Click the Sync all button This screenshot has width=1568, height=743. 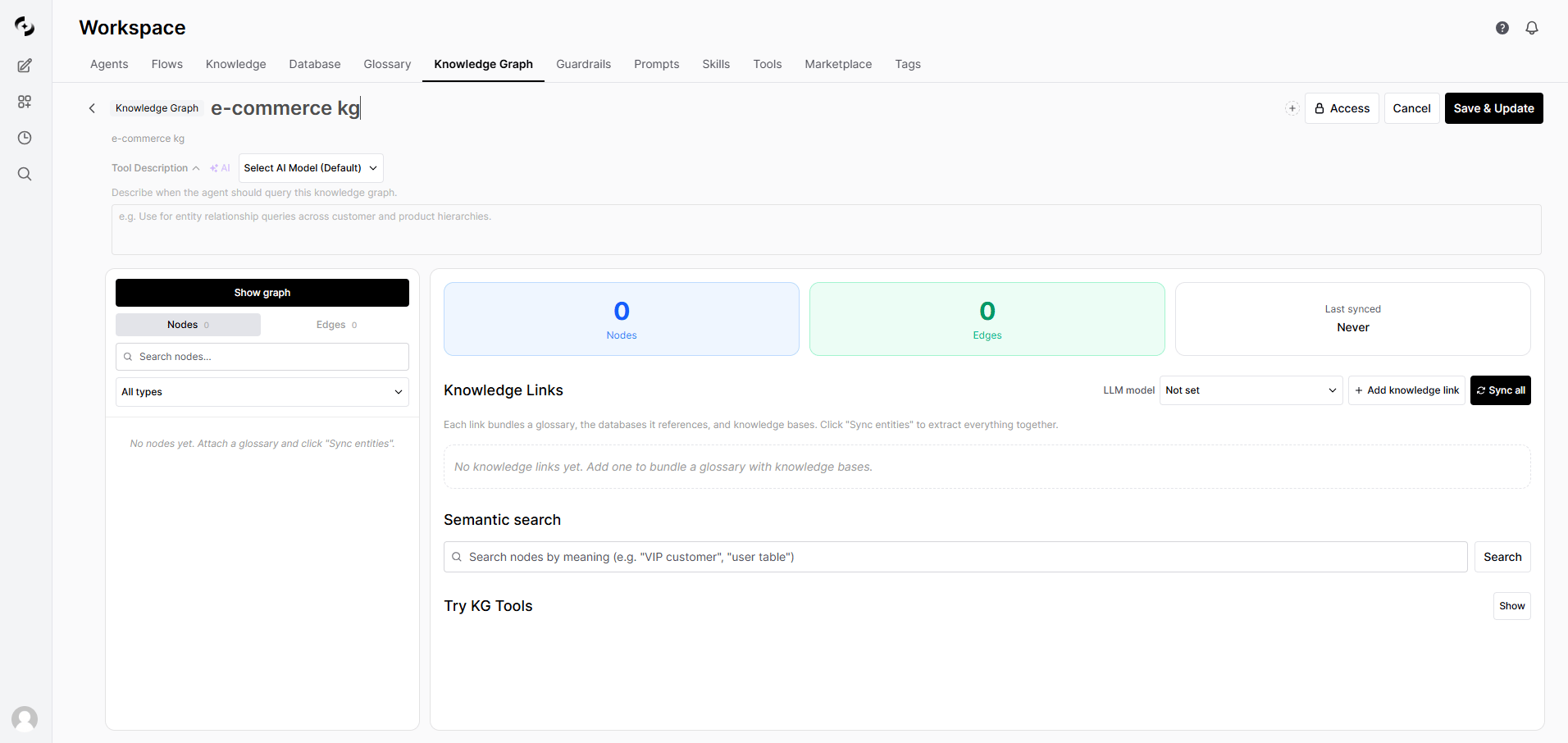pyautogui.click(x=1501, y=390)
